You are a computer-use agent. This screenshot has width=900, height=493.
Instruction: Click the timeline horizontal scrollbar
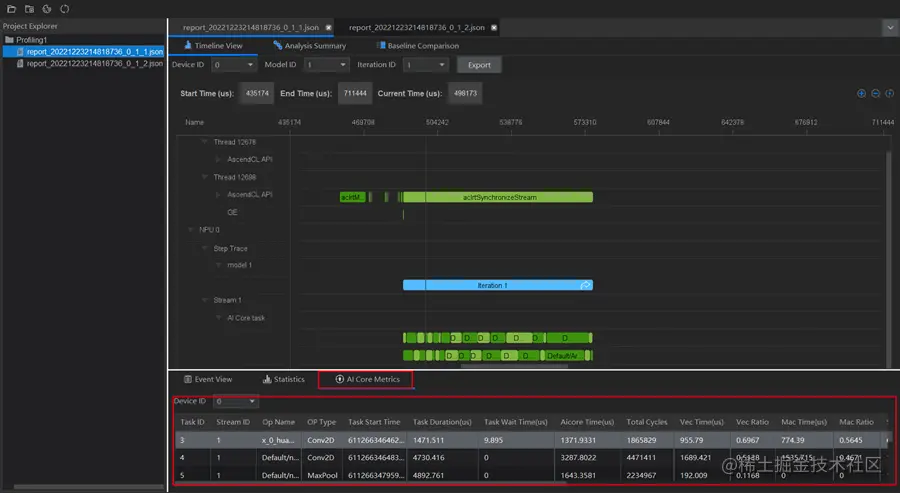(514, 366)
